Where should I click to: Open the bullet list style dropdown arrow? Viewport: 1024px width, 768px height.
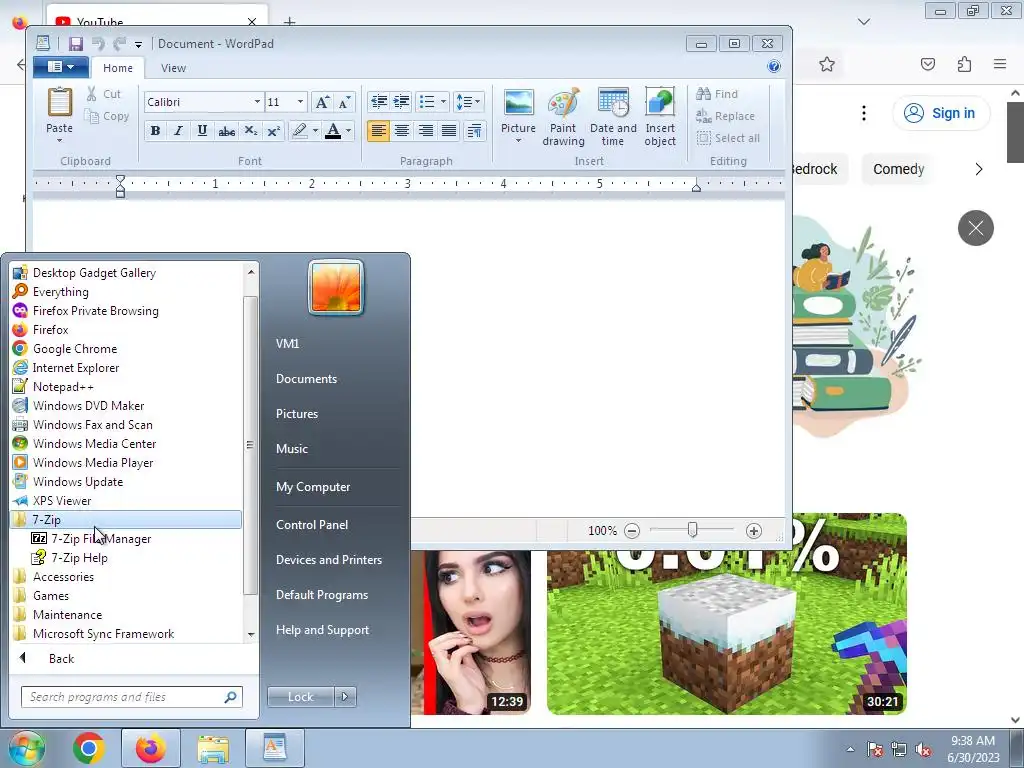click(x=443, y=101)
